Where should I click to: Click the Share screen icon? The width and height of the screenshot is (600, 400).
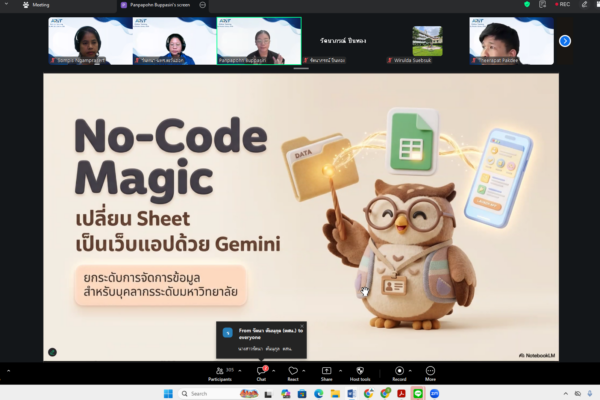[x=326, y=373]
